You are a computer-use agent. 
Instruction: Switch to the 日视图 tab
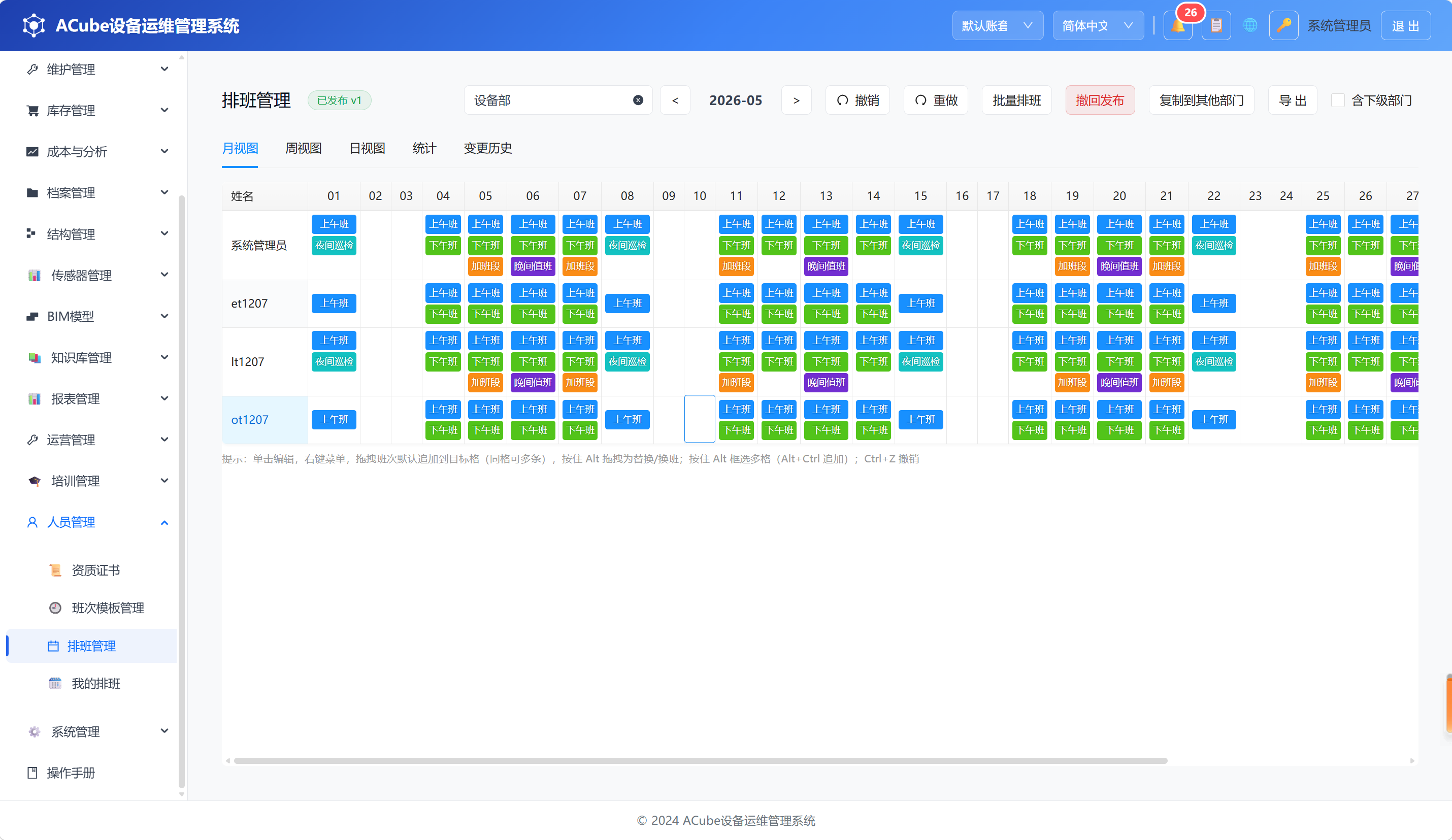point(367,149)
